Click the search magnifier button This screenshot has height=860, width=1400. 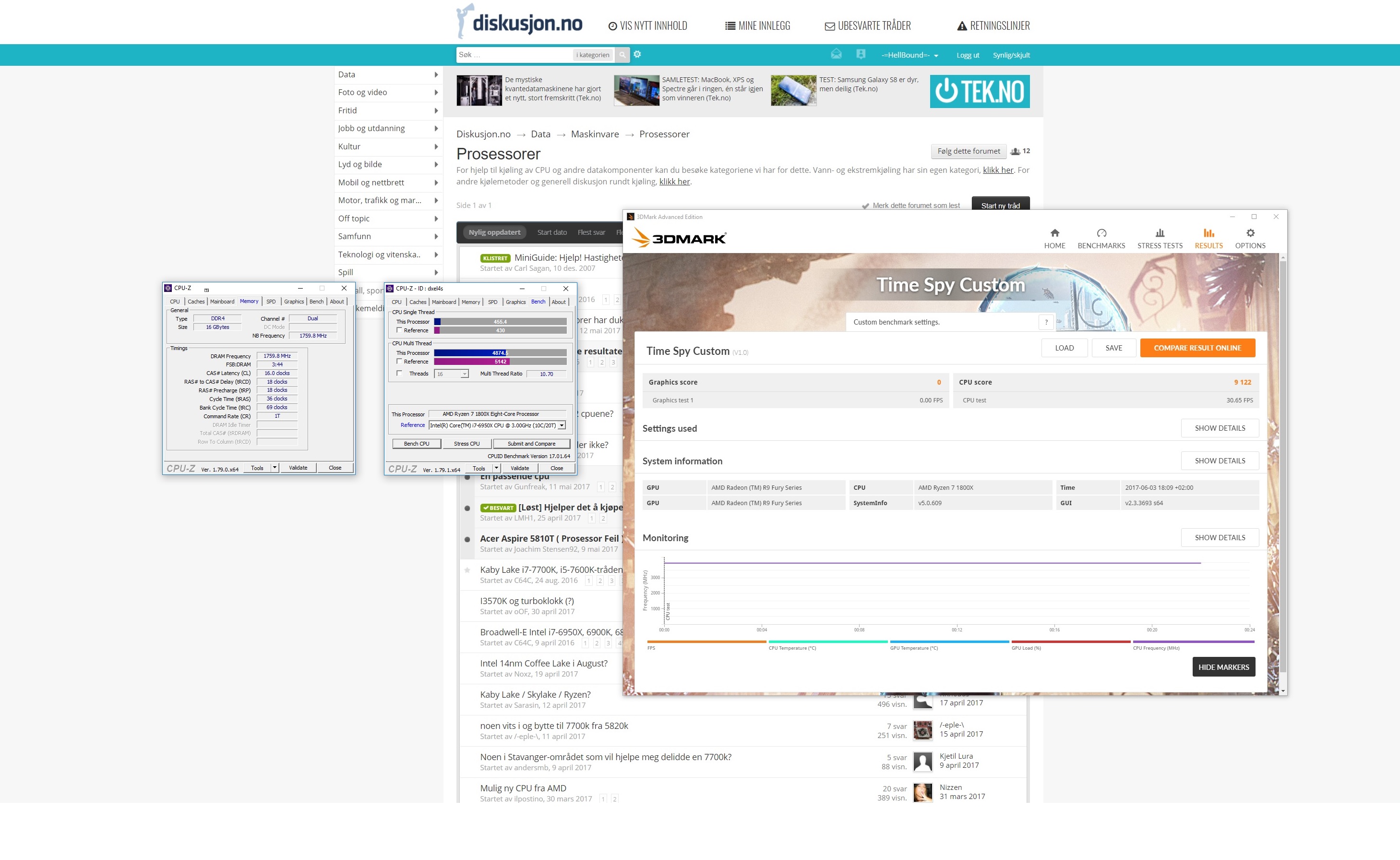pos(622,55)
